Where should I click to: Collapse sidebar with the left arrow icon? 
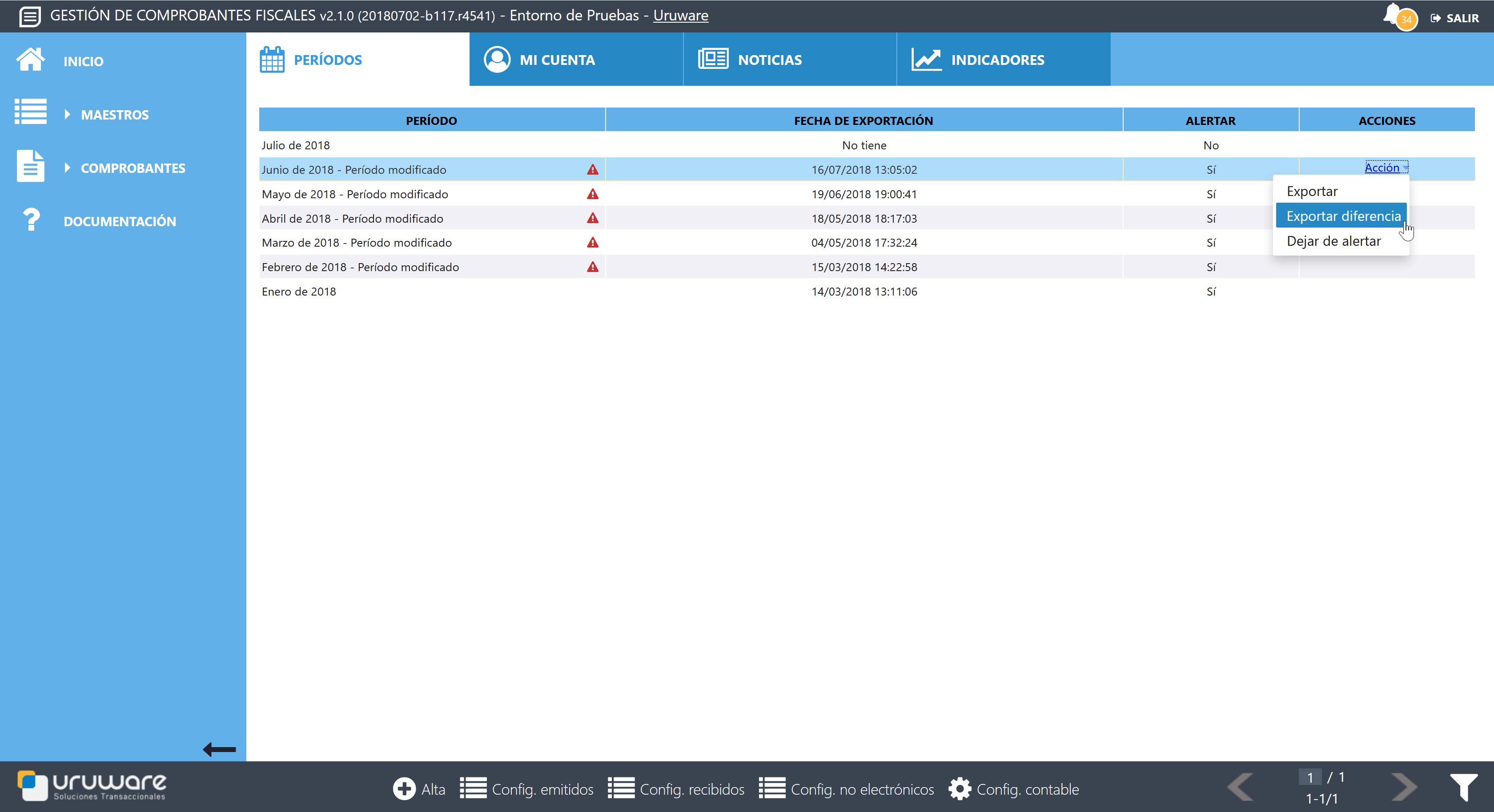[x=219, y=749]
